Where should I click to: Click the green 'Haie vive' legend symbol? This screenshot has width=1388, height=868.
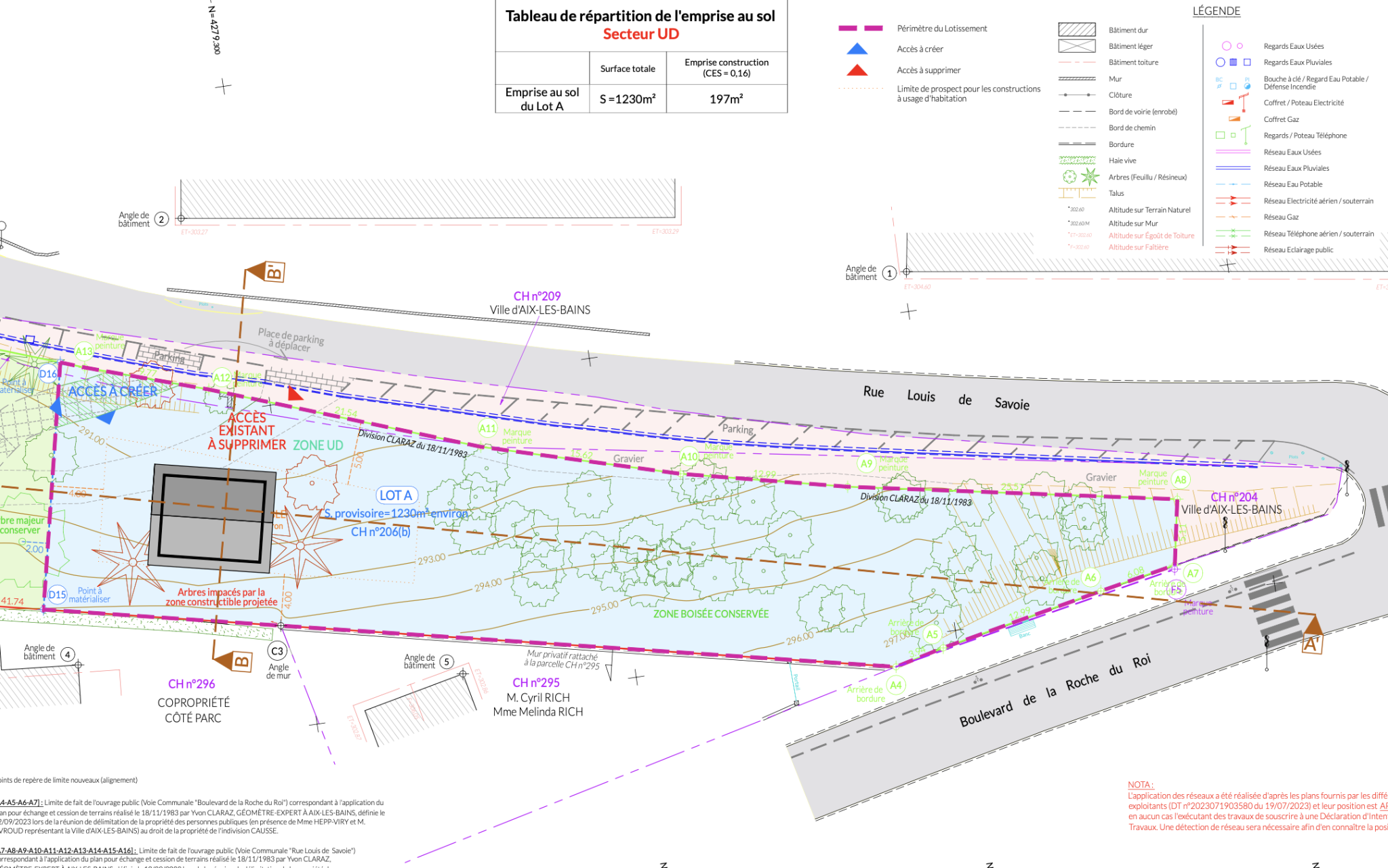click(x=1077, y=161)
